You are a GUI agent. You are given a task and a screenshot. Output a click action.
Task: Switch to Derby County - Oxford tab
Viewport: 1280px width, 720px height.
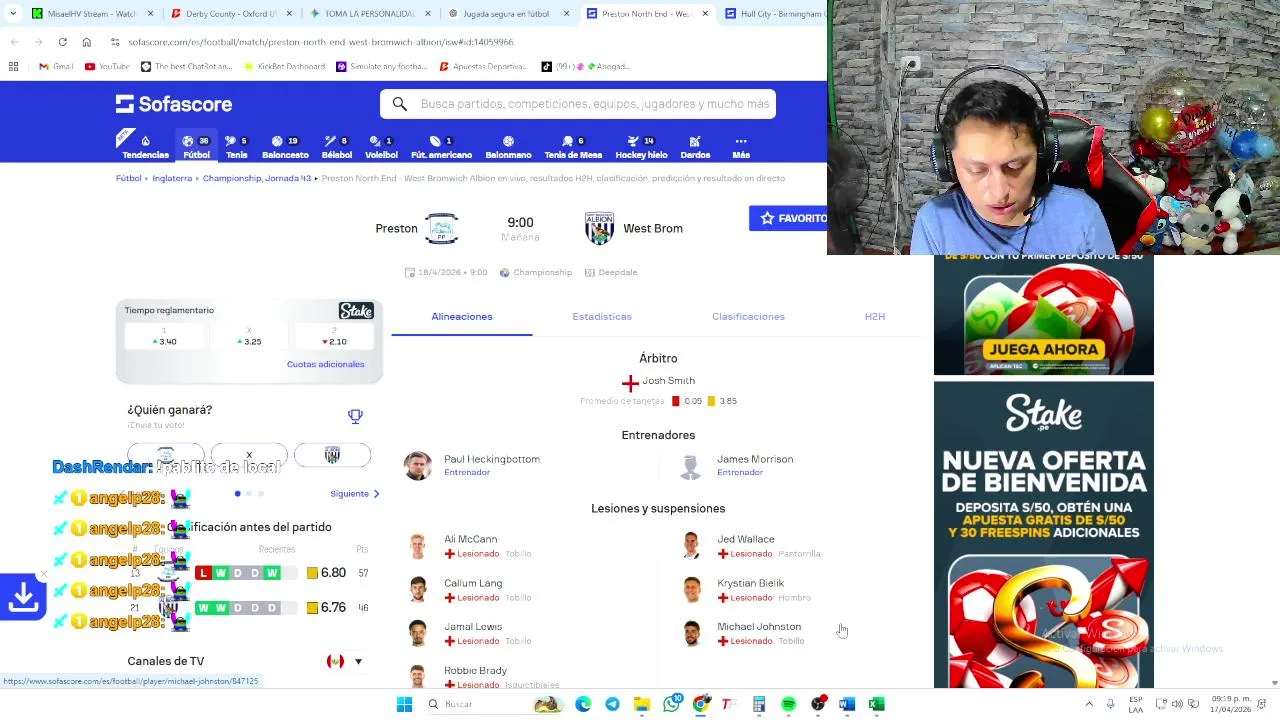[x=230, y=14]
